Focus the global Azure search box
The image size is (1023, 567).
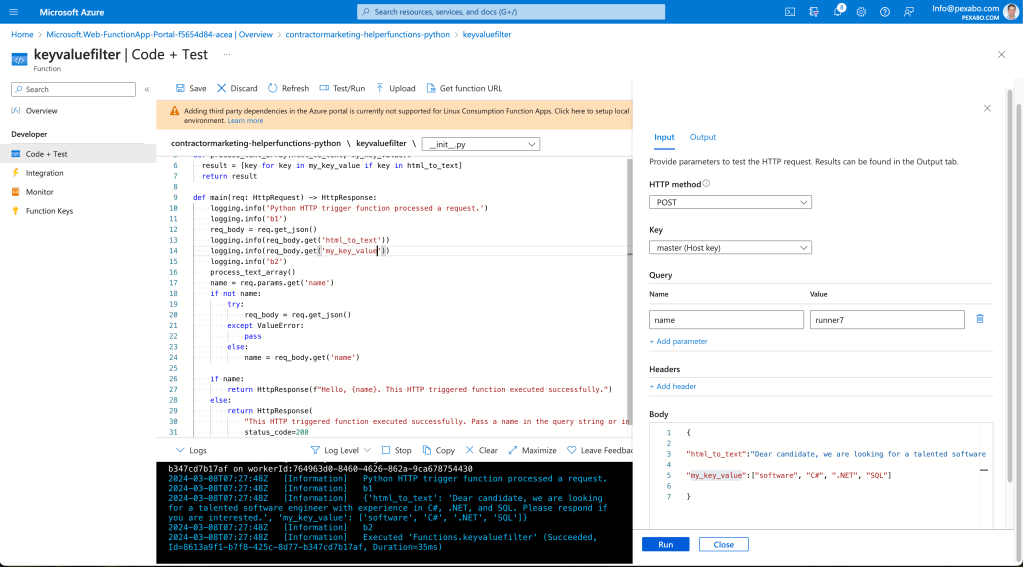point(511,12)
